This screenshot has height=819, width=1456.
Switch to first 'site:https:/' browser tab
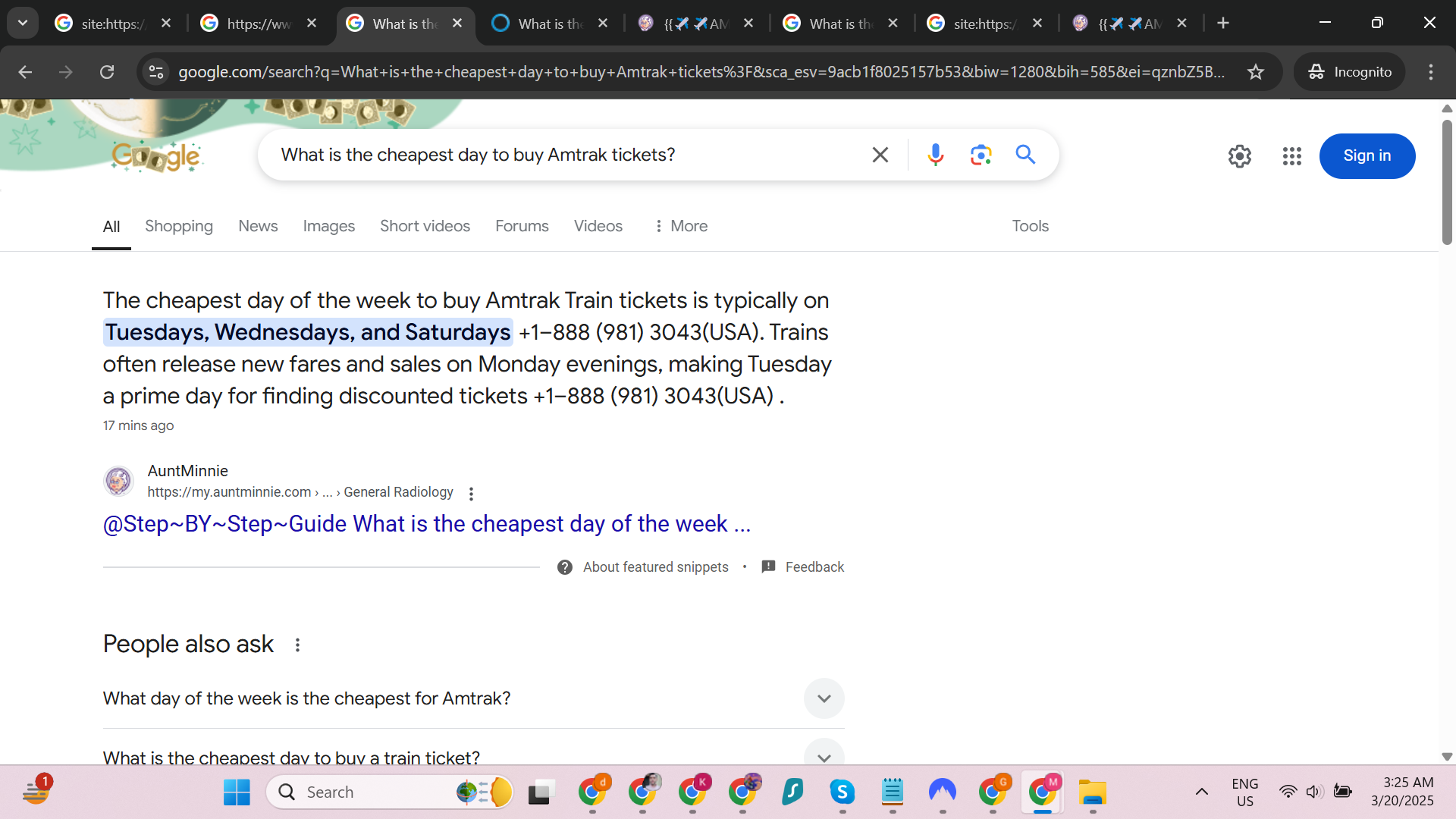click(x=113, y=24)
